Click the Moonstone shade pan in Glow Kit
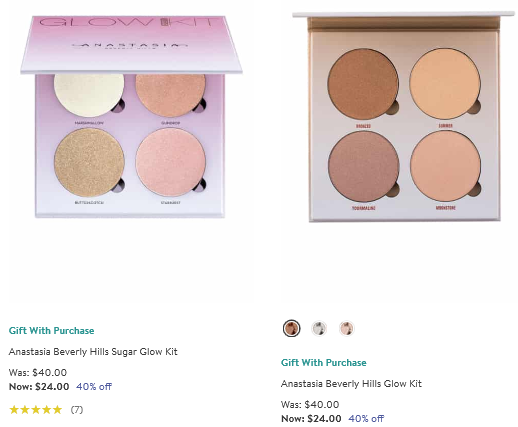This screenshot has width=518, height=427. [x=446, y=166]
